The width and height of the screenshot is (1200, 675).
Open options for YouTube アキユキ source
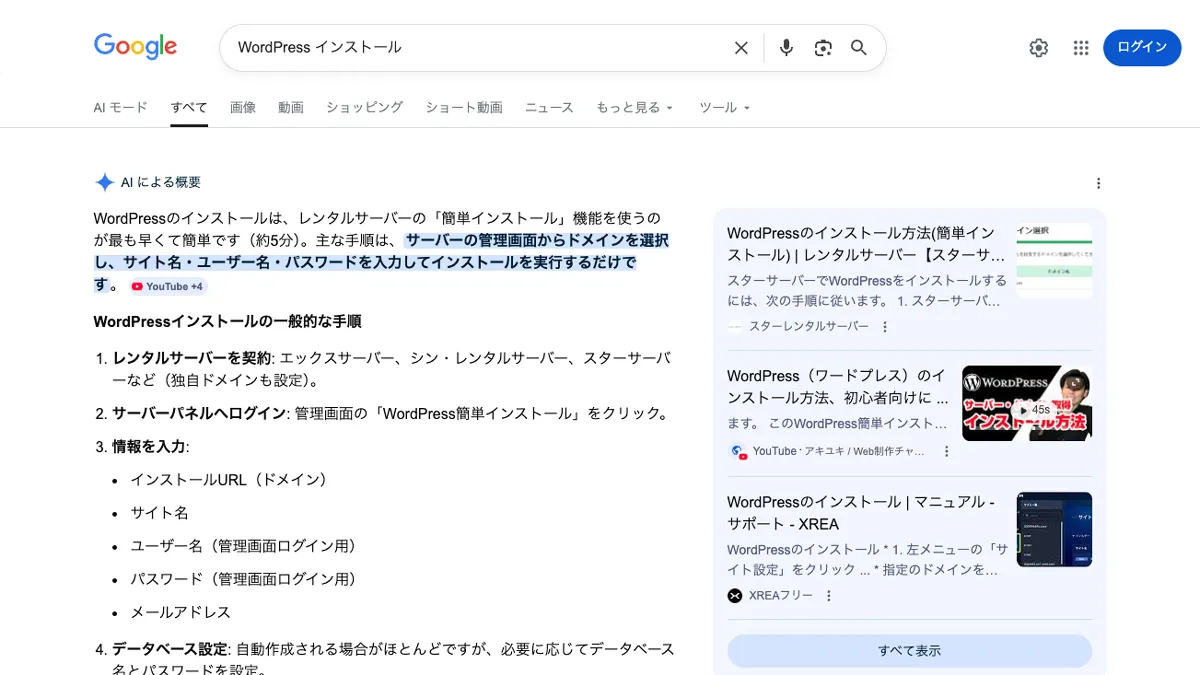tap(946, 451)
